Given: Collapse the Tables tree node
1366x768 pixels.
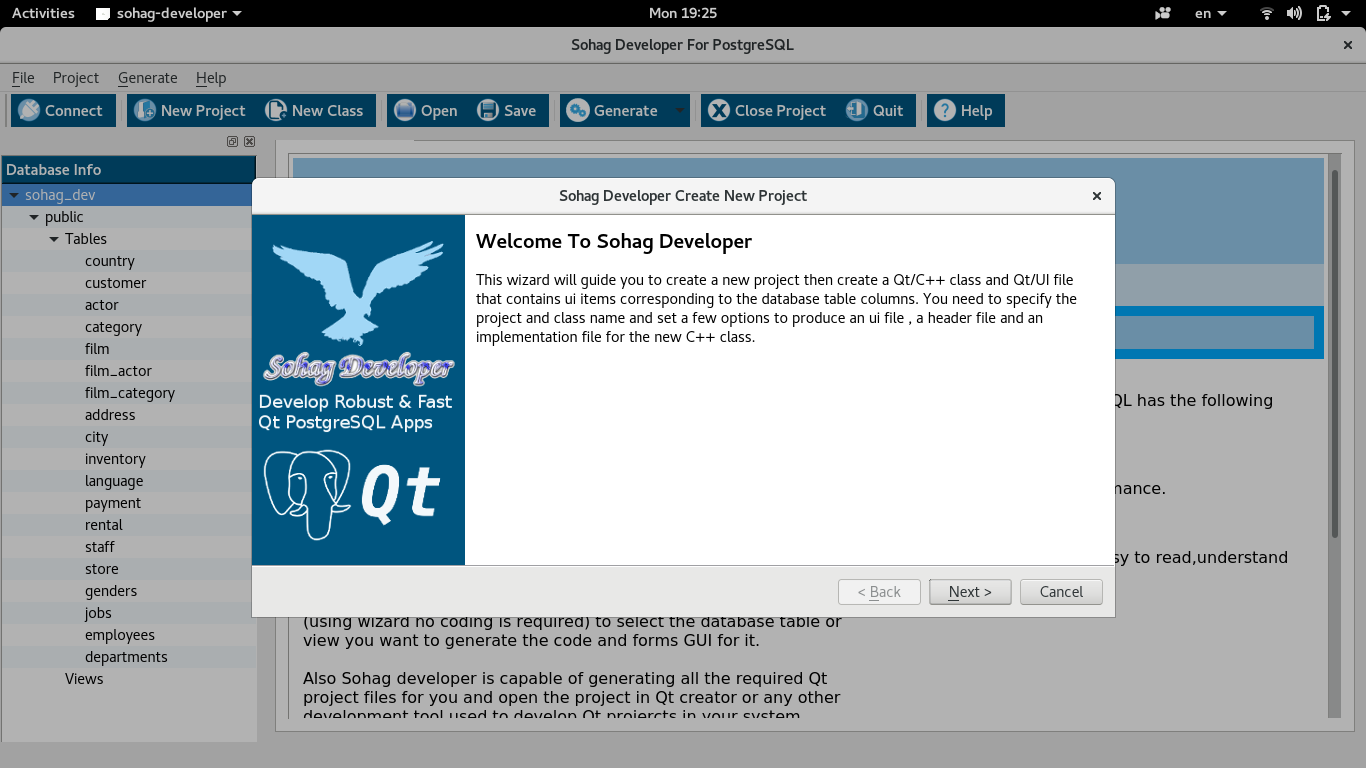Looking at the screenshot, I should (x=54, y=239).
